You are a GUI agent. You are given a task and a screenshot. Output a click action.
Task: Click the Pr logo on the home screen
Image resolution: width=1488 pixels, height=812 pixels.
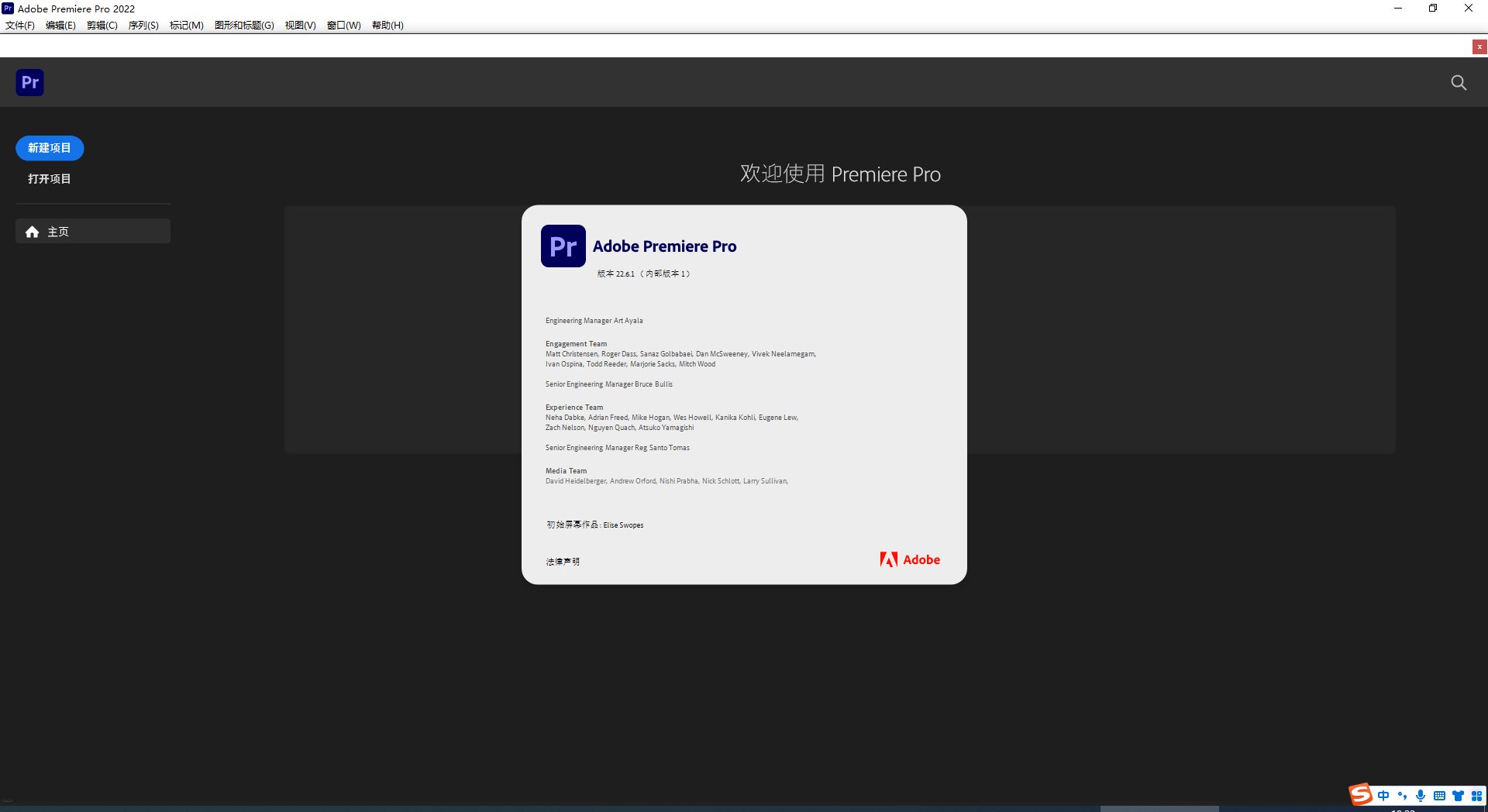point(29,82)
